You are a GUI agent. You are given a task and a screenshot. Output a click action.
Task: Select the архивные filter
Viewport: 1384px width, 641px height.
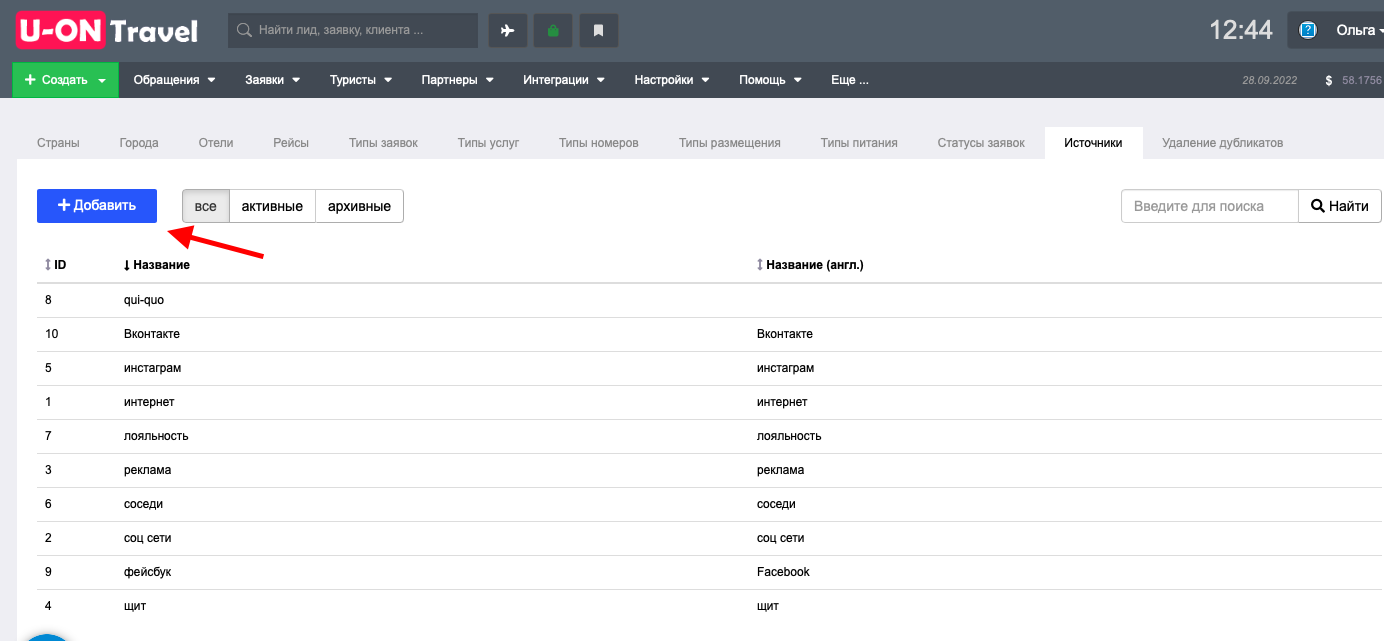(359, 206)
